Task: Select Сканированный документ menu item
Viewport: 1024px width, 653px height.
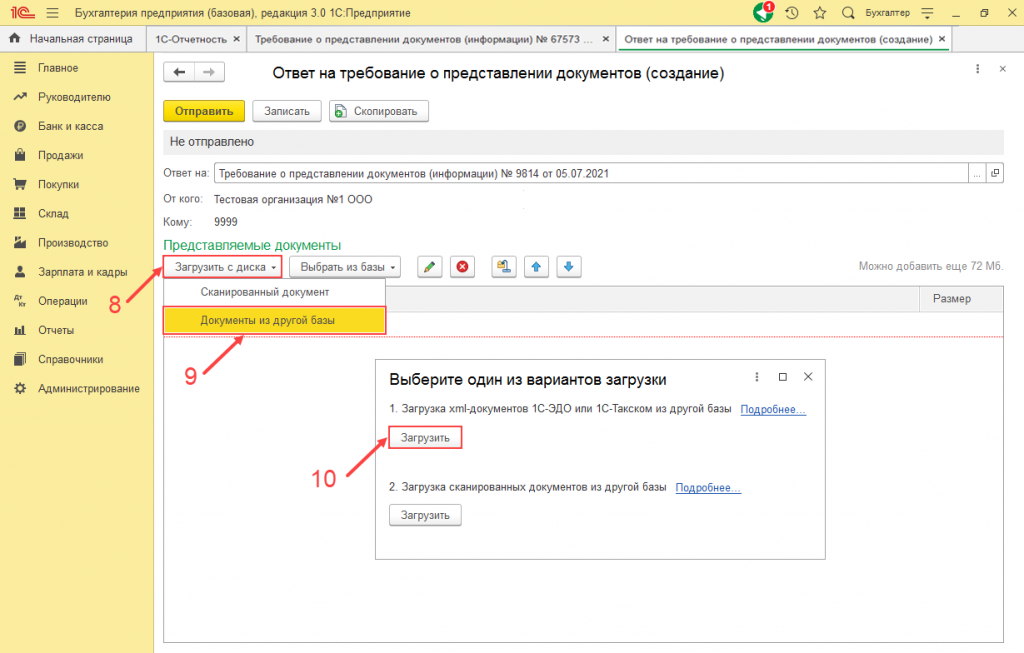Action: coord(274,292)
